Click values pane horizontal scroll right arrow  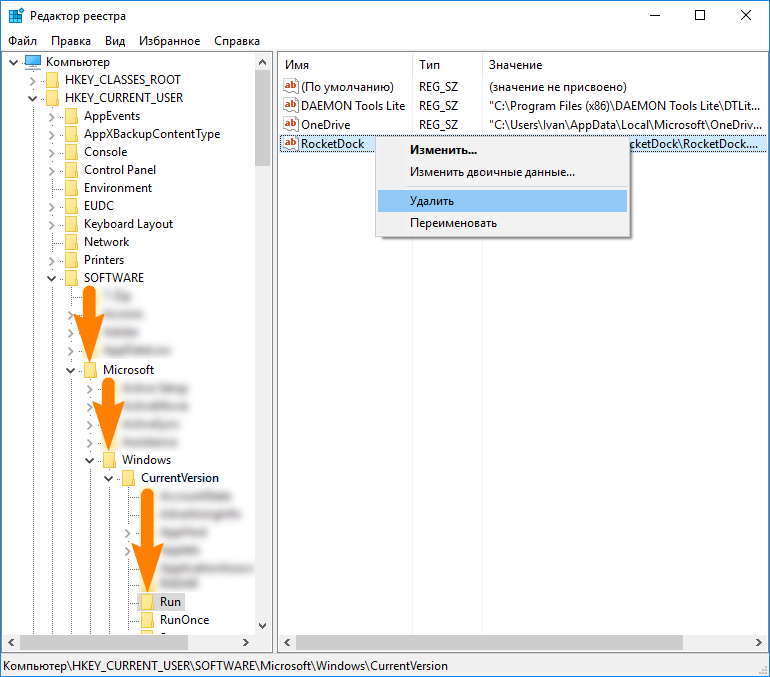pos(759,642)
